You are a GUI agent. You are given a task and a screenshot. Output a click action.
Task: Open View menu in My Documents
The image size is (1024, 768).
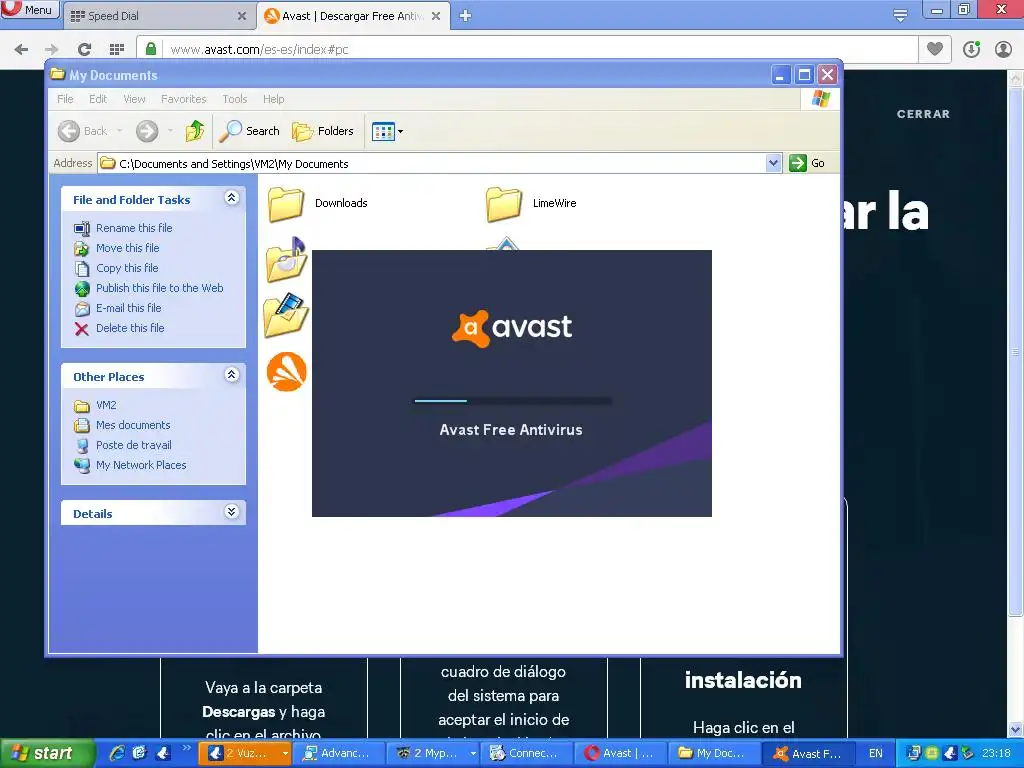(134, 99)
